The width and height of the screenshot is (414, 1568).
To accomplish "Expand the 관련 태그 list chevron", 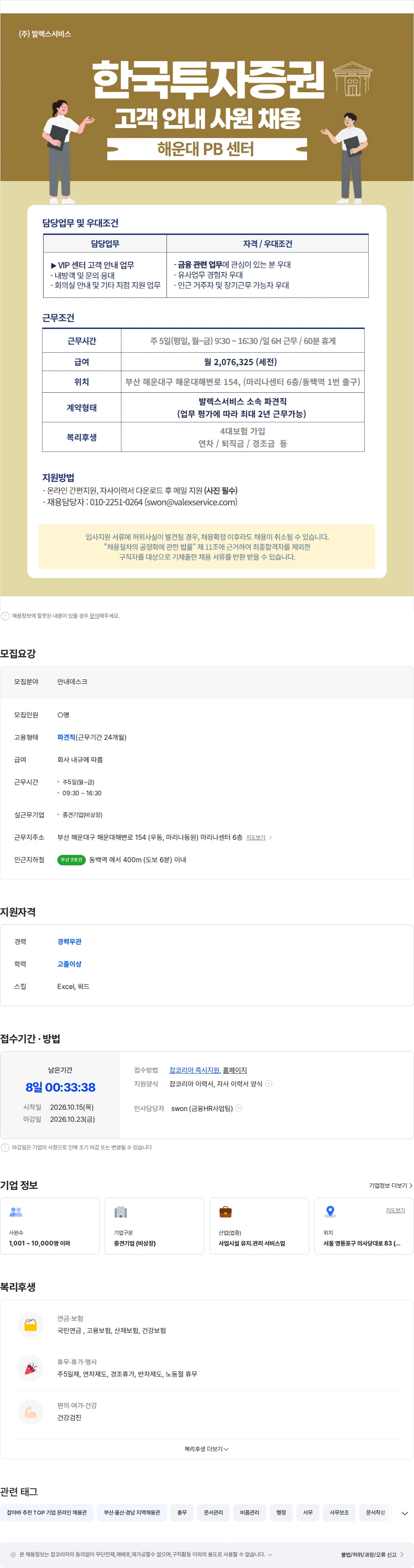I will pos(405,1513).
